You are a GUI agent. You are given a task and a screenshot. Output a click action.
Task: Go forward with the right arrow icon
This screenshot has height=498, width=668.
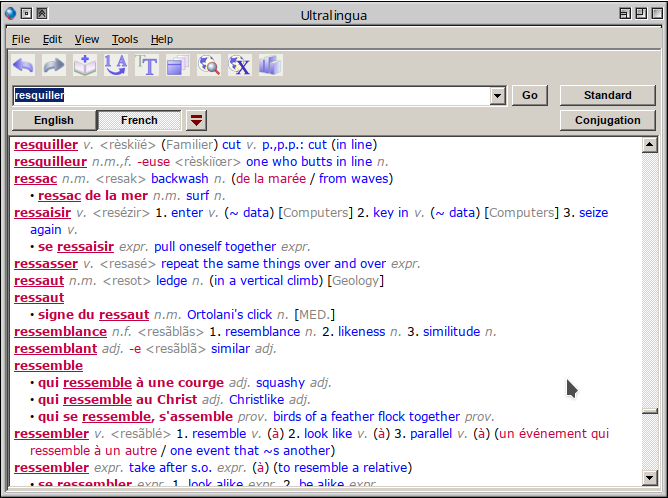(x=54, y=66)
